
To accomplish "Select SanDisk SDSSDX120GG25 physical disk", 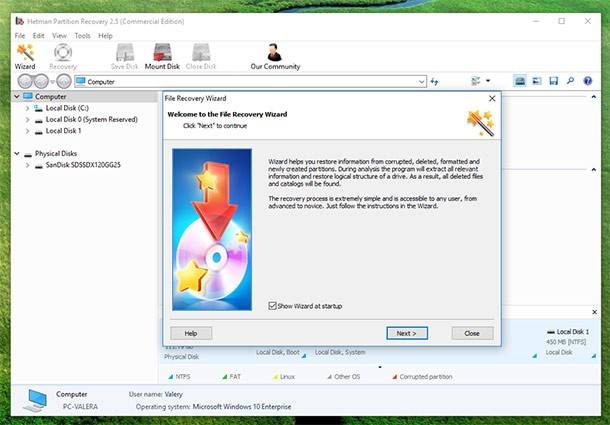I will coord(83,165).
